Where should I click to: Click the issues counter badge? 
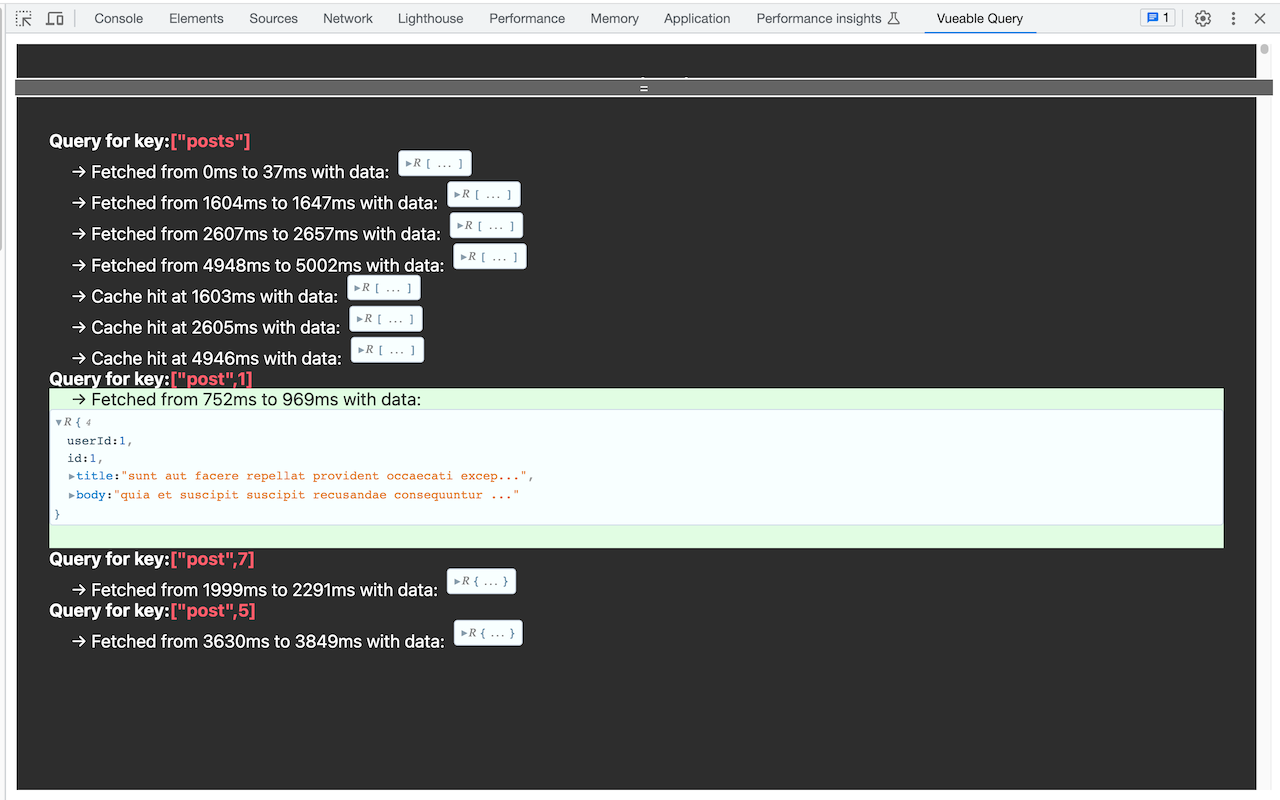click(1157, 18)
